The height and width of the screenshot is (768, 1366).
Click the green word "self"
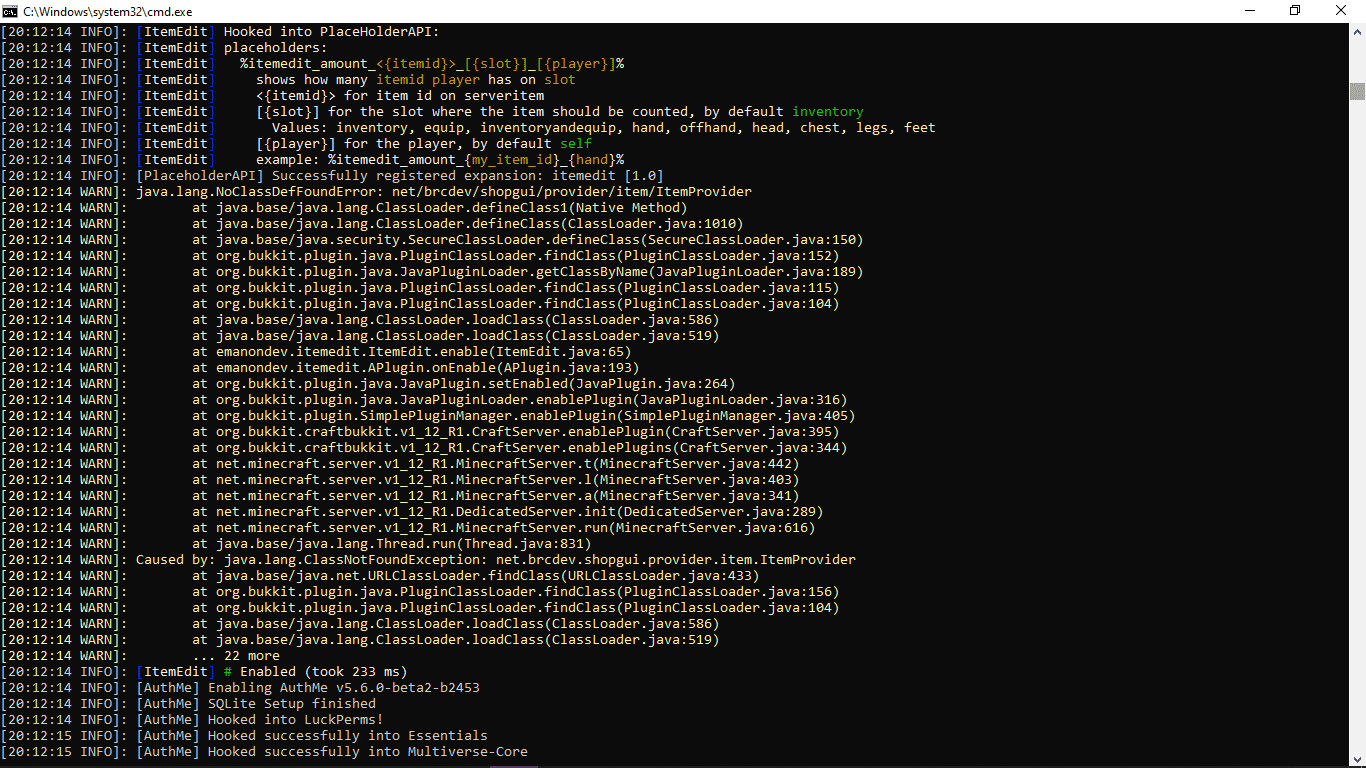pos(575,143)
